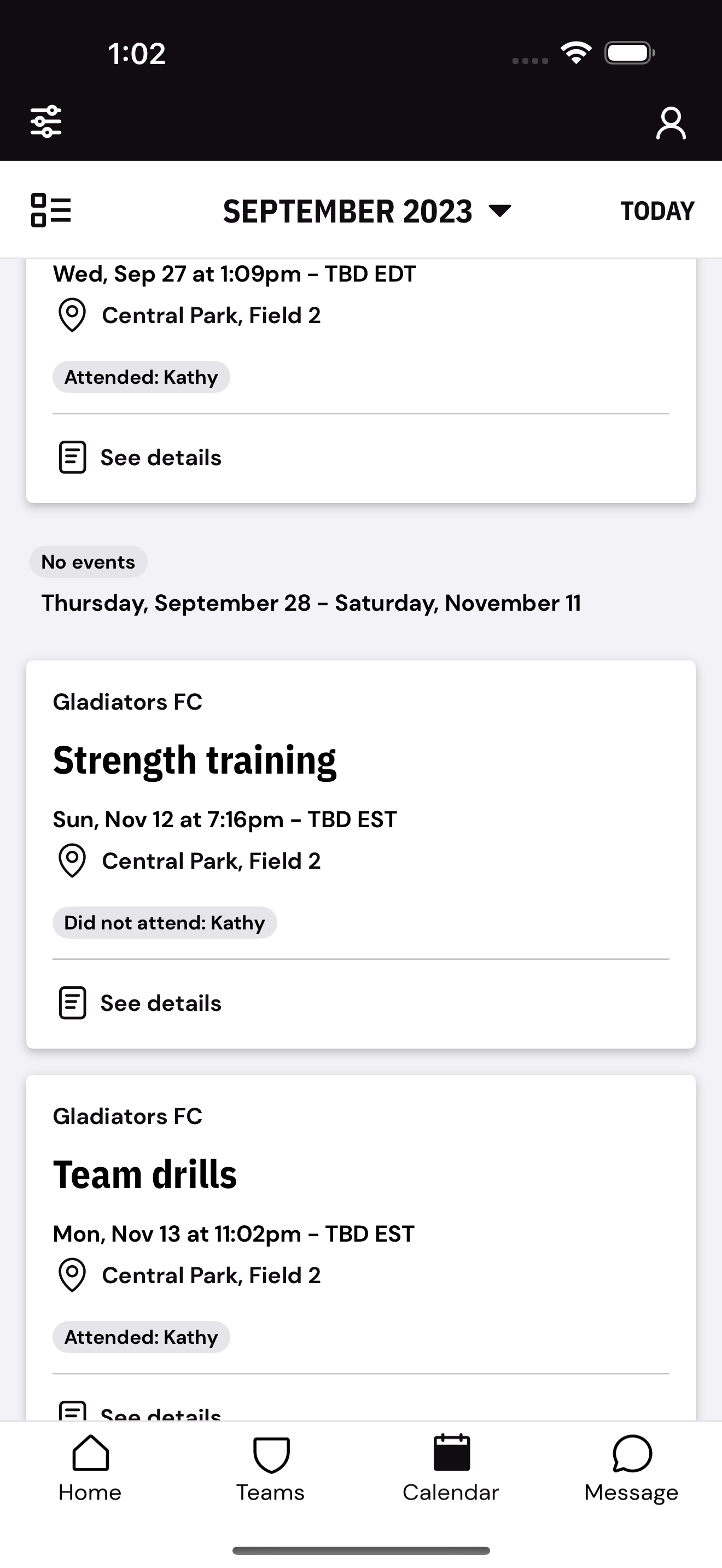
Task: Tap location pin for Sep 27 event
Action: (x=72, y=315)
